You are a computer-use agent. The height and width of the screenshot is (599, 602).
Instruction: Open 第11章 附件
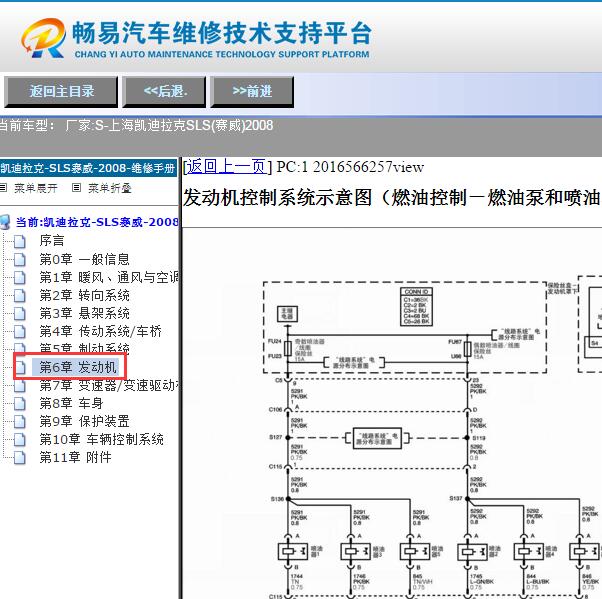coord(75,457)
